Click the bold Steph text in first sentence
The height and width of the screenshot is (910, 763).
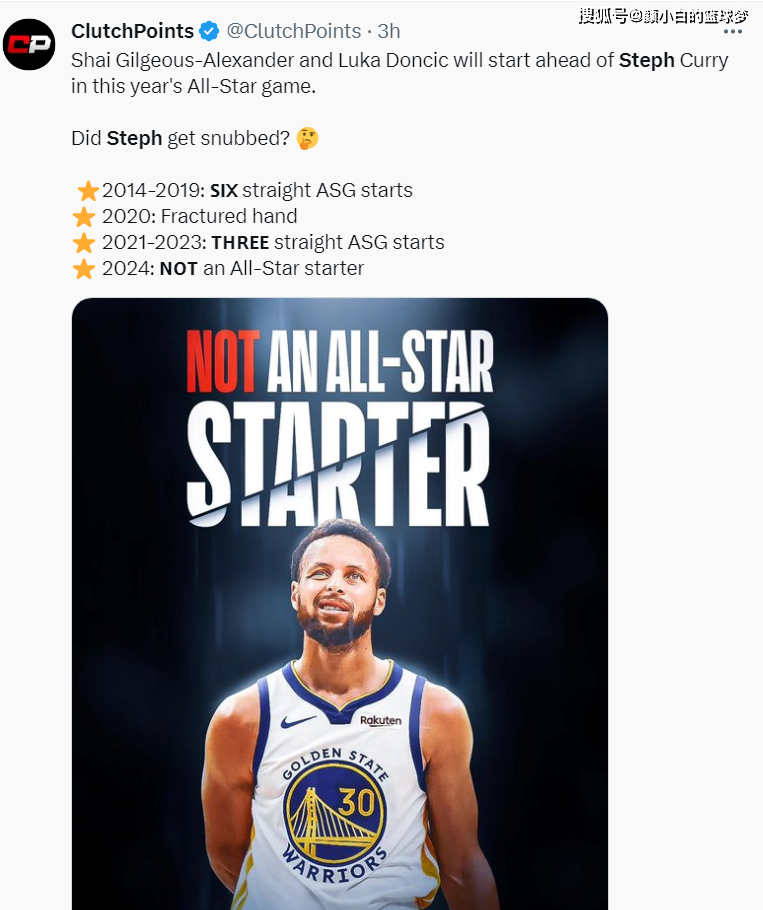tap(646, 60)
